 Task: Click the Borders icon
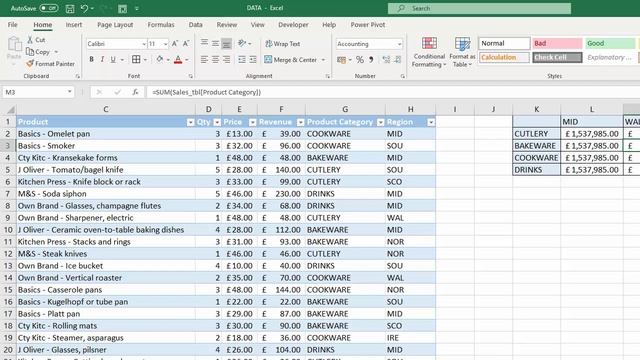click(x=136, y=60)
